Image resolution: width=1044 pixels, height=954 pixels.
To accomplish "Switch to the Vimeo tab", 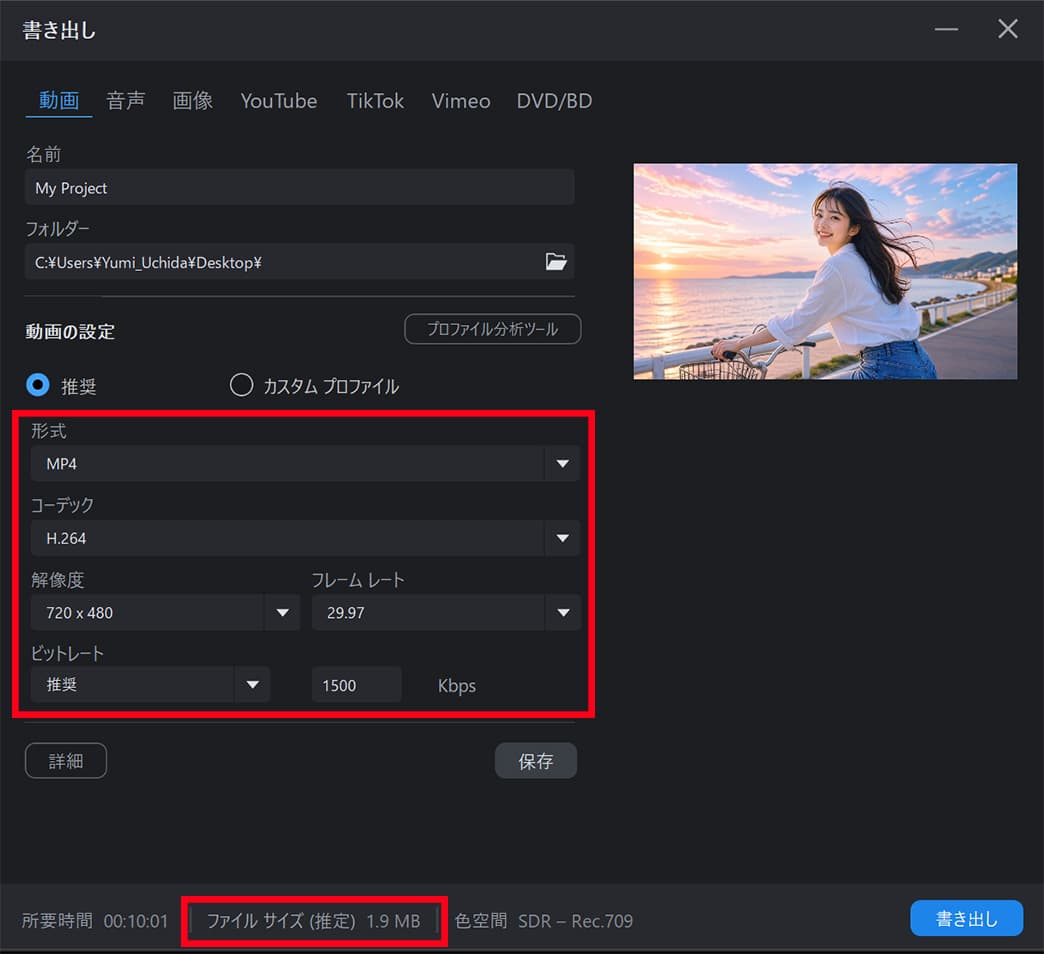I will point(461,101).
